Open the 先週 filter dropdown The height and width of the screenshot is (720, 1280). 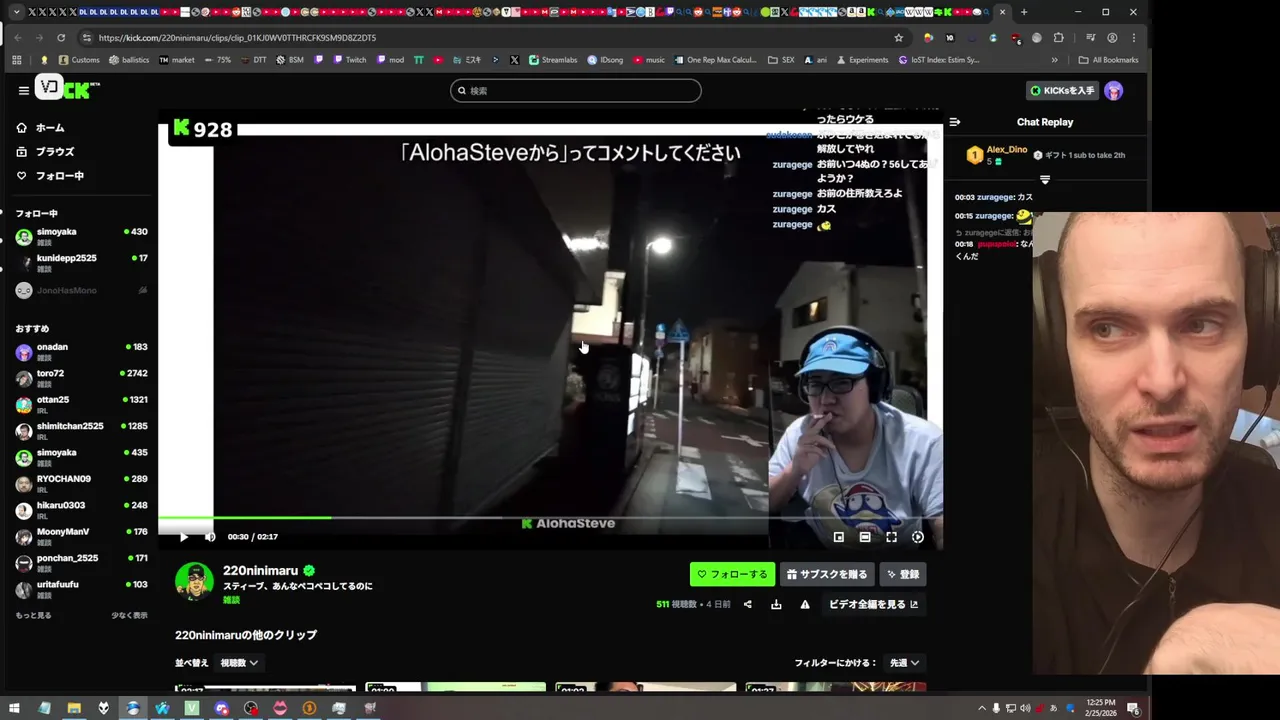pyautogui.click(x=905, y=663)
